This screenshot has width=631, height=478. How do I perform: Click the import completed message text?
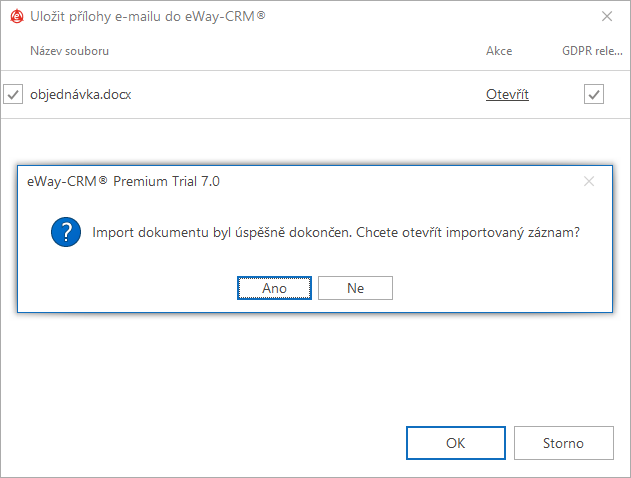[x=336, y=233]
